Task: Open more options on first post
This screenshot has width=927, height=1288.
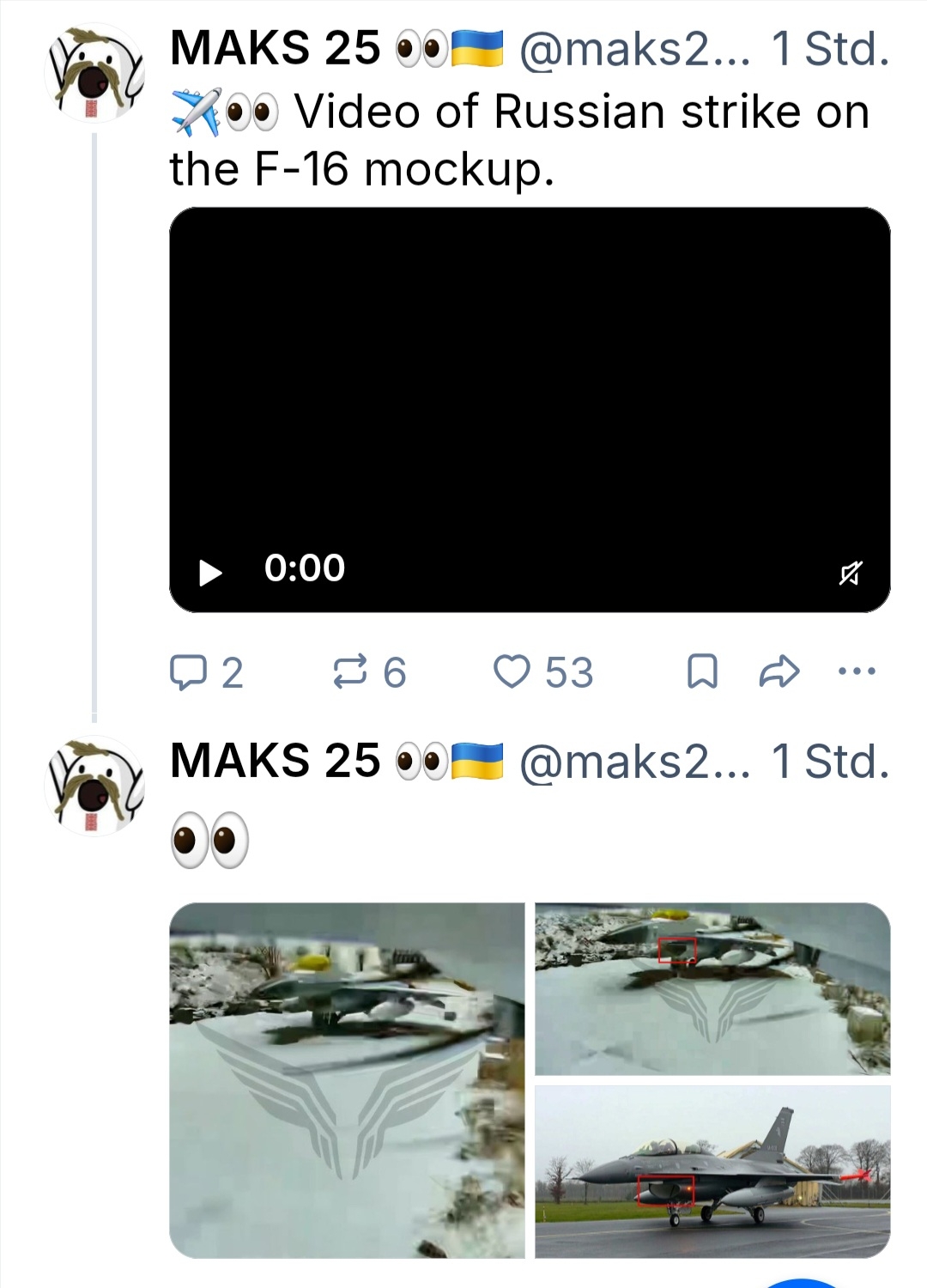Action: [x=857, y=671]
